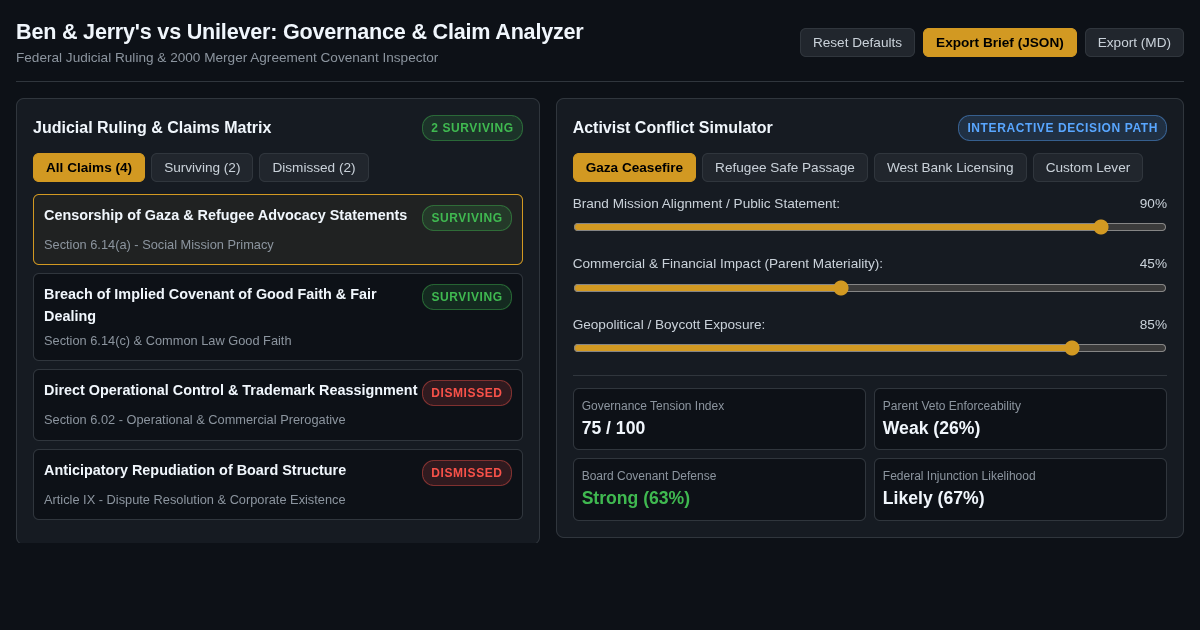Adjust the Commercial & Financial Impact slider

click(870, 288)
